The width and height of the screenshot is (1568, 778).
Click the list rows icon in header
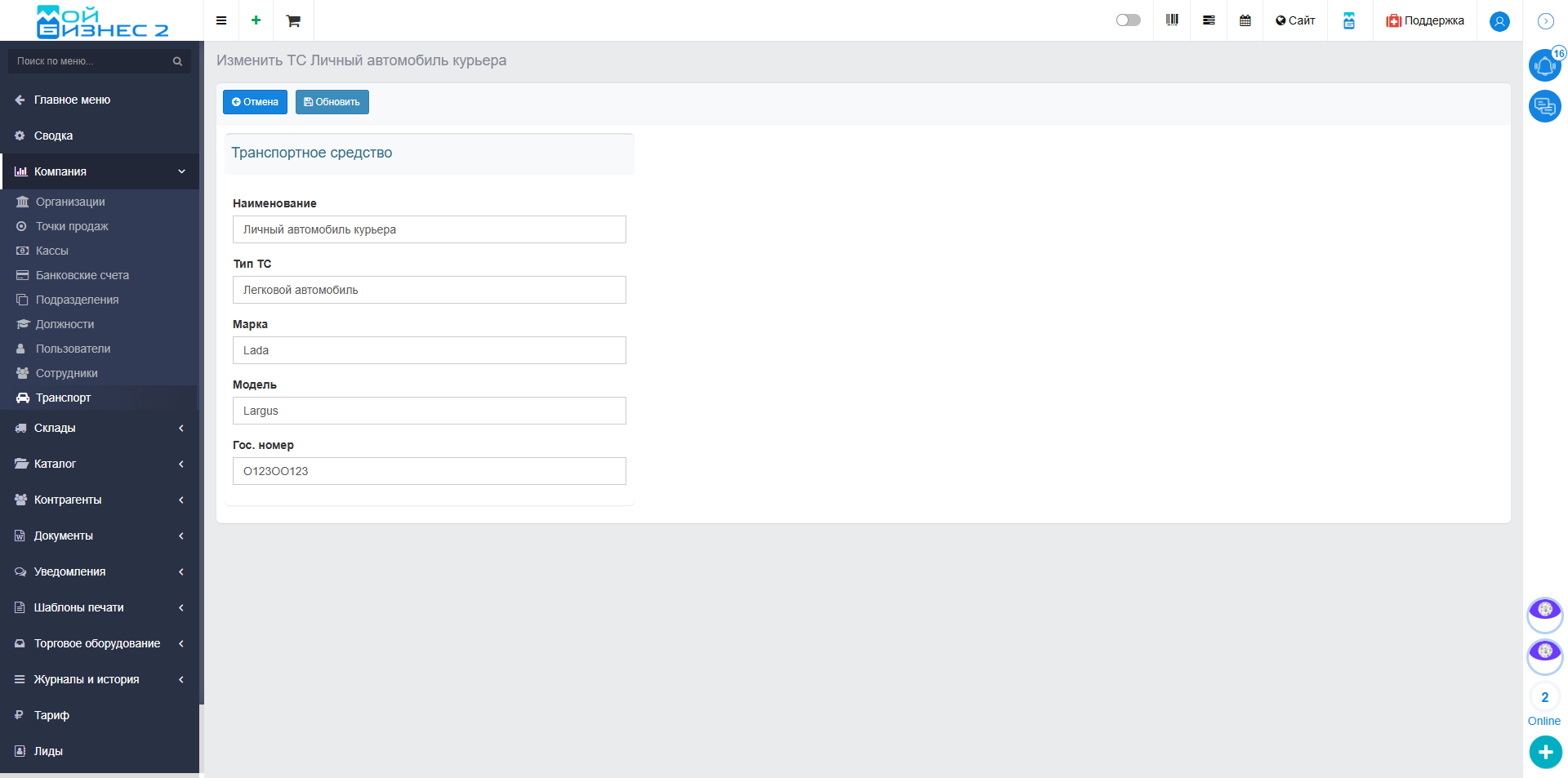(1209, 20)
